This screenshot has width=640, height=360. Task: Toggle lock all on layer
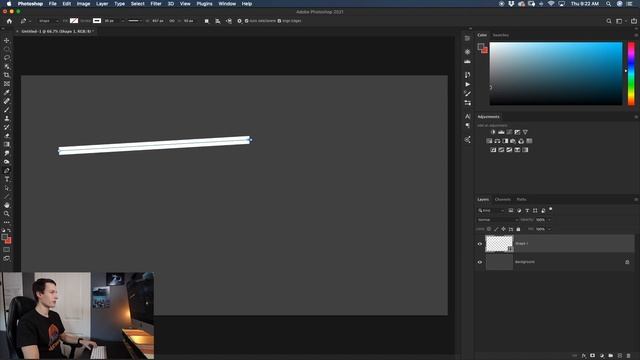click(x=518, y=229)
